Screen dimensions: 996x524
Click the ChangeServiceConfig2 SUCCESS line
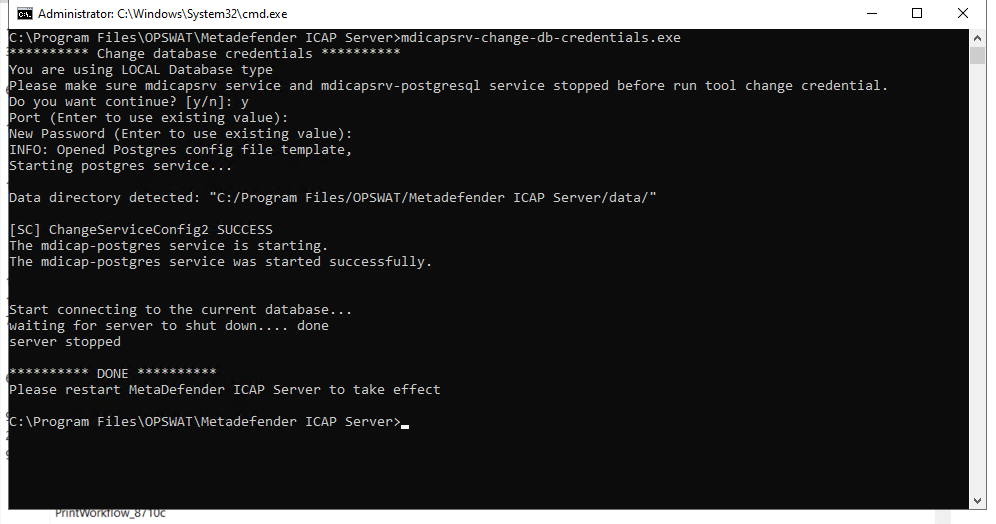(141, 229)
